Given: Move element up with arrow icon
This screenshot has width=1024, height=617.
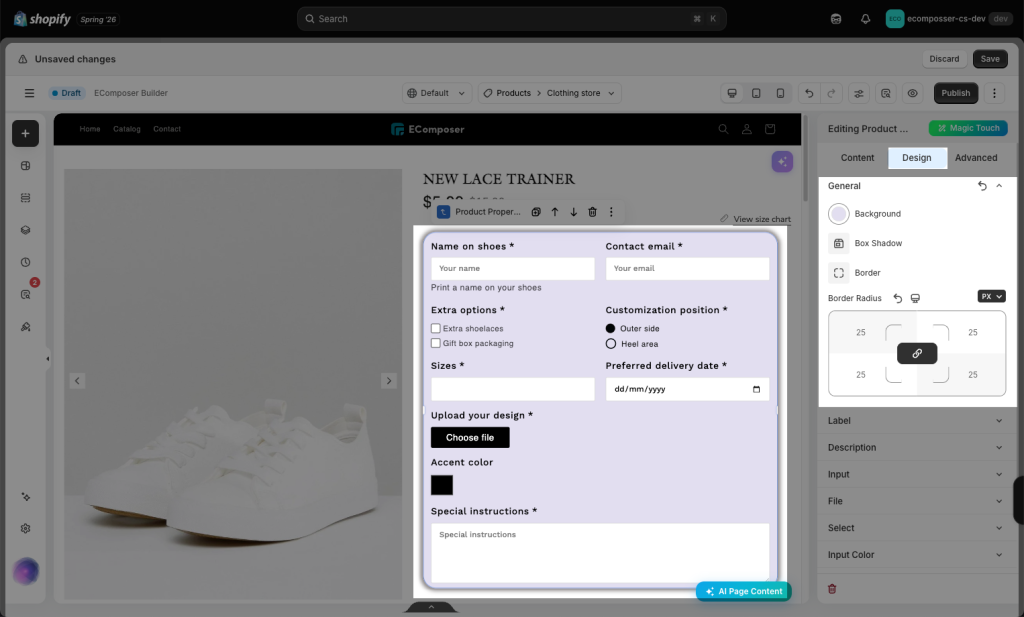Looking at the screenshot, I should [554, 212].
